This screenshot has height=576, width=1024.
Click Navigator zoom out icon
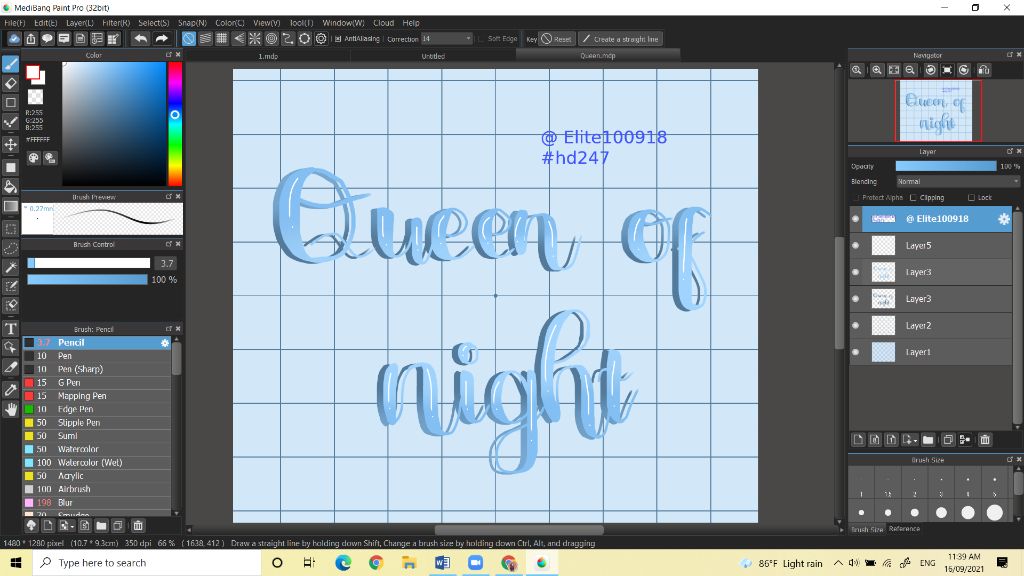click(910, 70)
